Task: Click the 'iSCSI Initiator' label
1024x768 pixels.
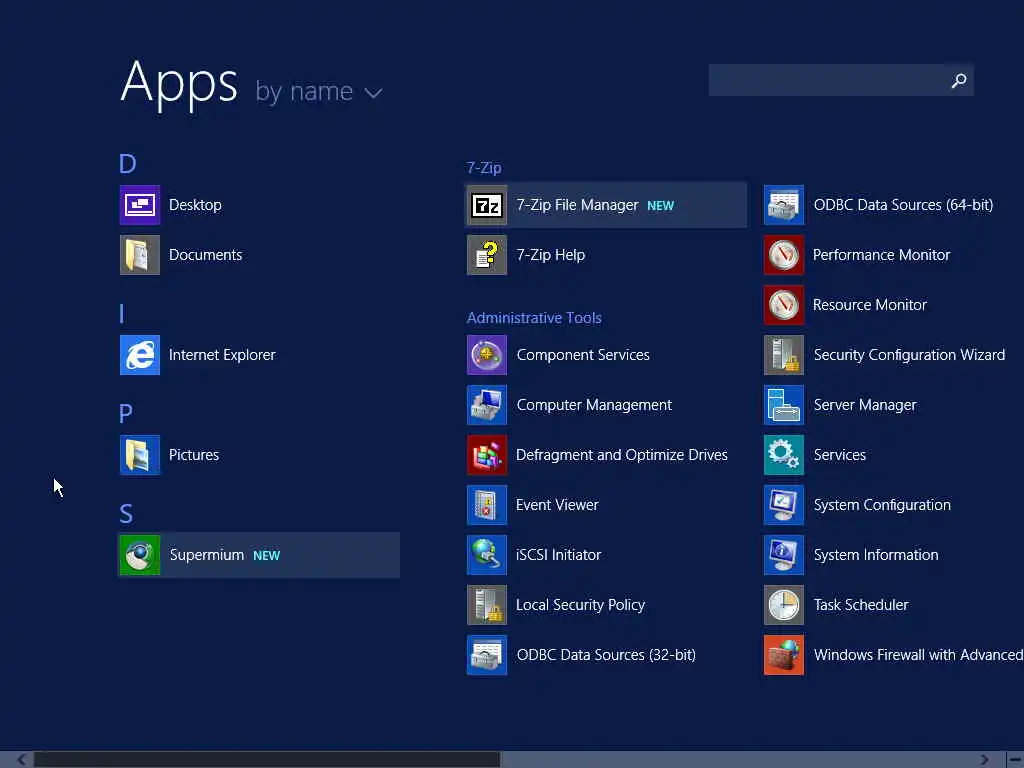Action: (558, 555)
